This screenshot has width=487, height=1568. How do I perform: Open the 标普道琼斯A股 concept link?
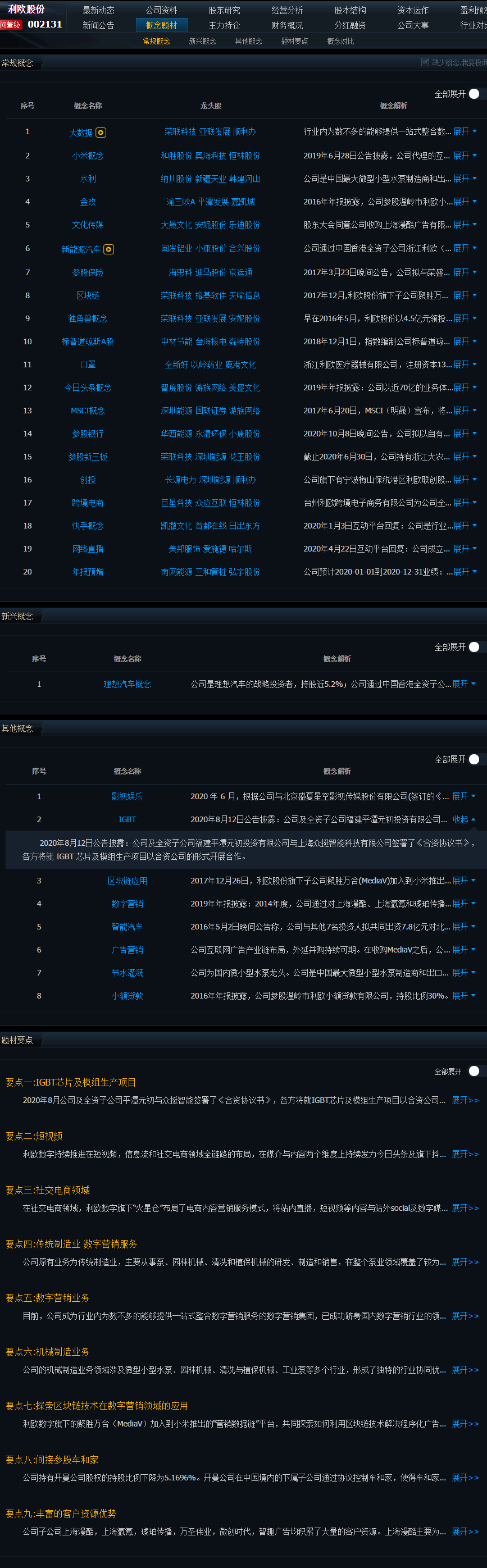[x=88, y=341]
